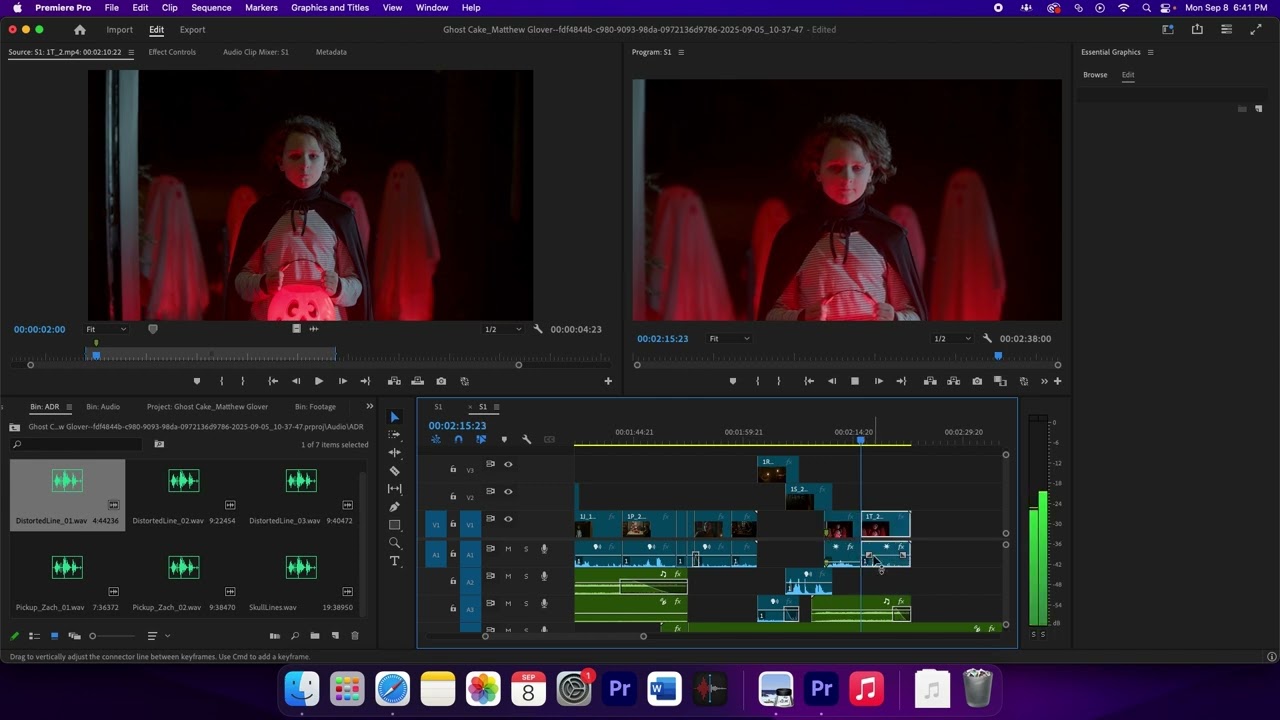Switch to Effect Controls tab
Viewport: 1280px width, 720px height.
[172, 52]
